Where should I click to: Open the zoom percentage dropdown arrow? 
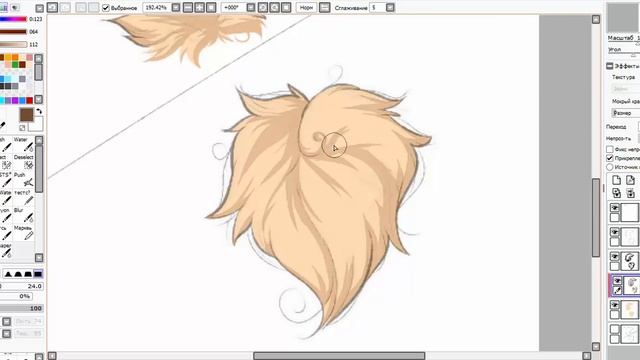[x=176, y=7]
